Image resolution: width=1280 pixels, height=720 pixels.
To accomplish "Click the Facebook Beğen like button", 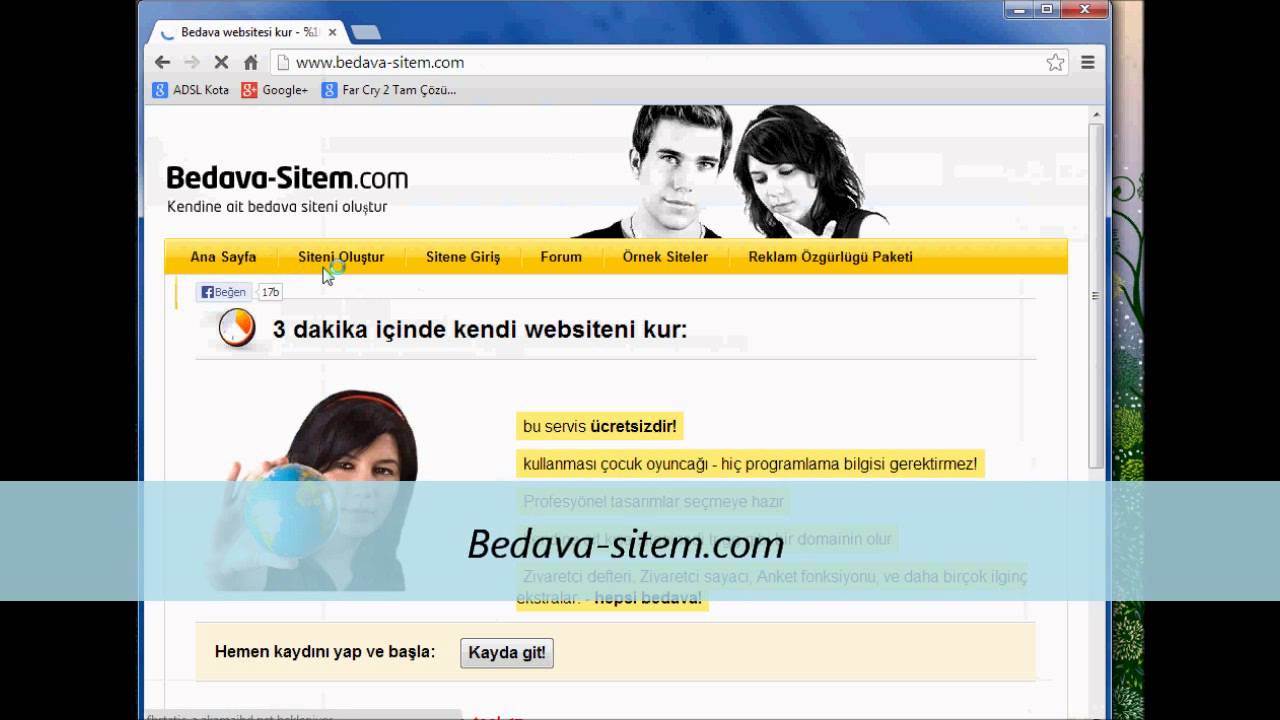I will tap(223, 292).
